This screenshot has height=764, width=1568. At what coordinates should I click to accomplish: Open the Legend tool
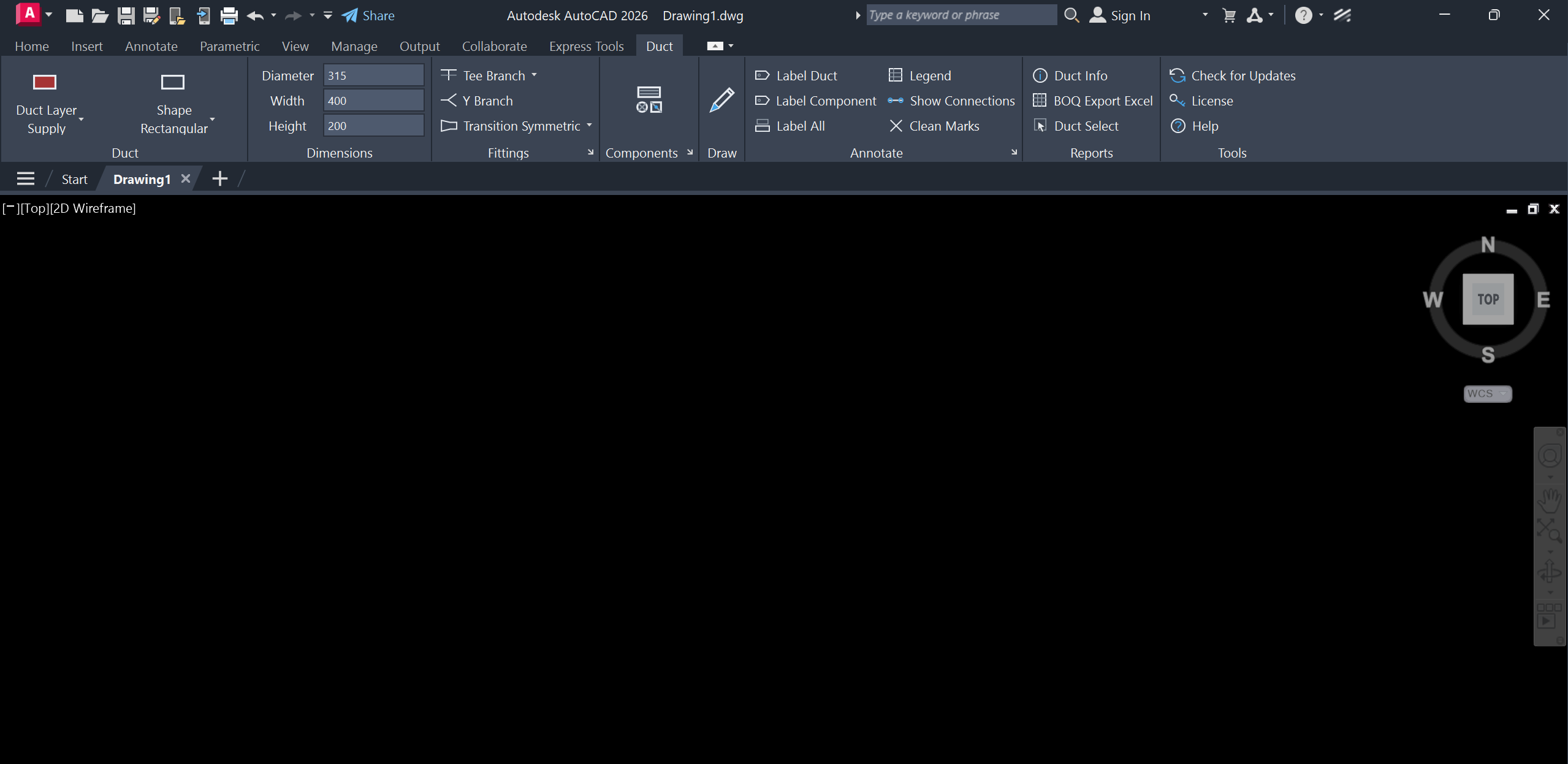pyautogui.click(x=919, y=75)
